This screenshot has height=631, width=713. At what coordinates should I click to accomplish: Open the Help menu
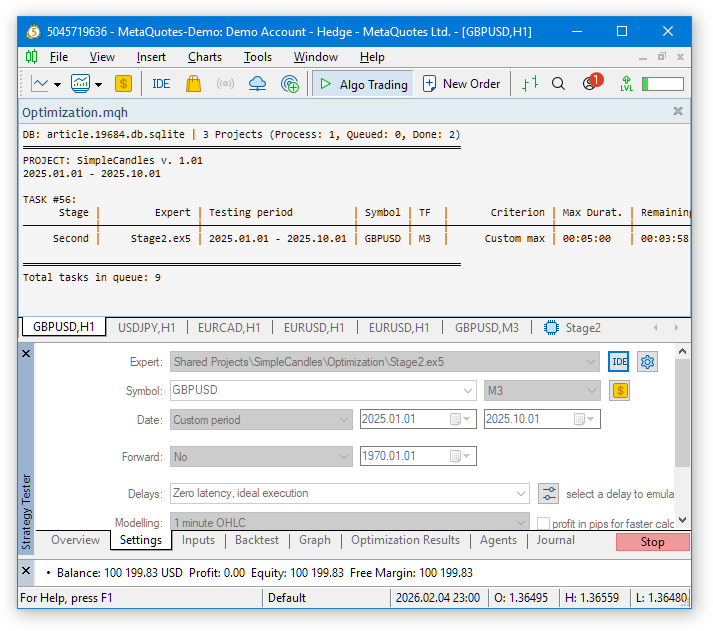372,57
